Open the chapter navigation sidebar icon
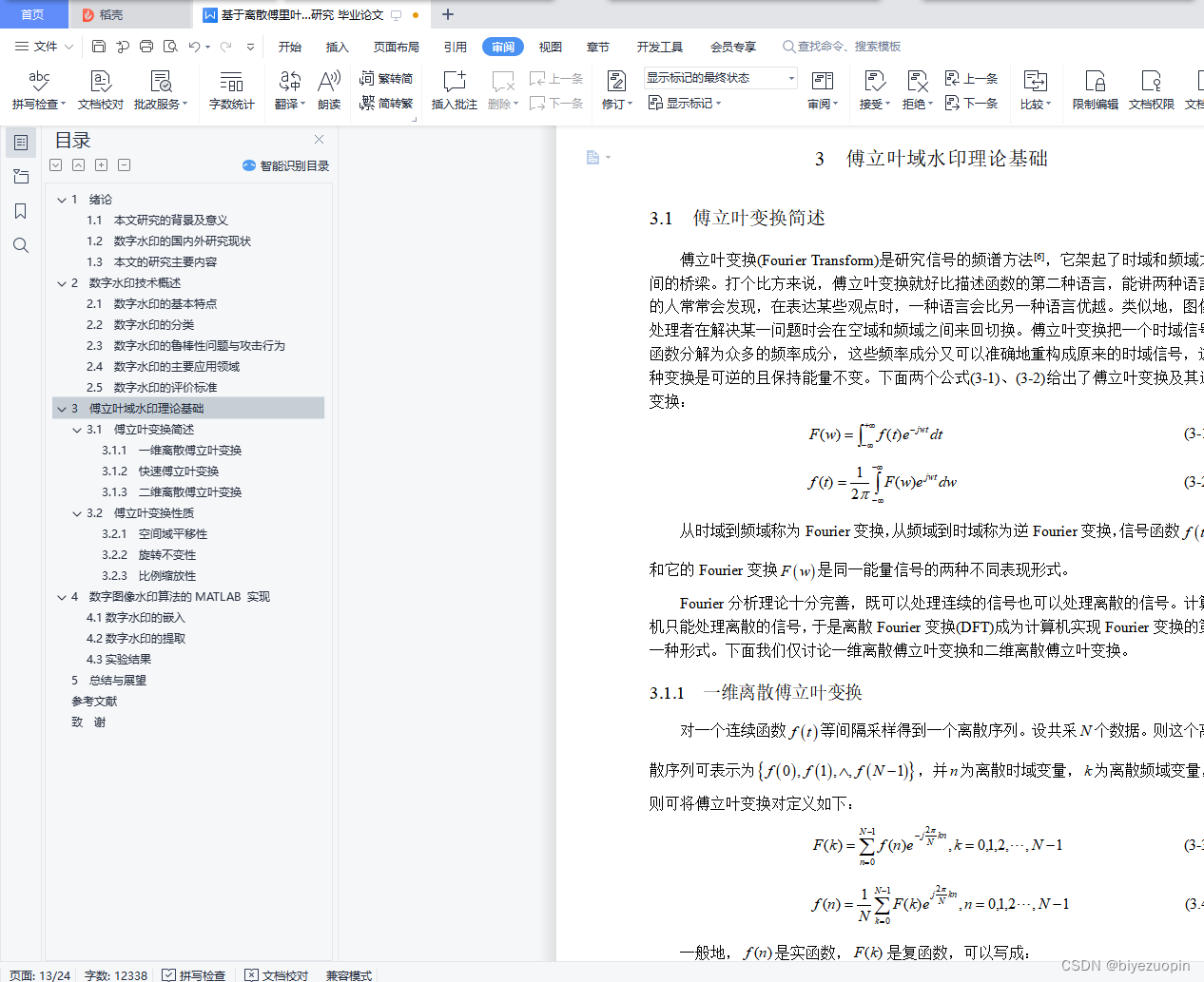1204x982 pixels. (21, 177)
